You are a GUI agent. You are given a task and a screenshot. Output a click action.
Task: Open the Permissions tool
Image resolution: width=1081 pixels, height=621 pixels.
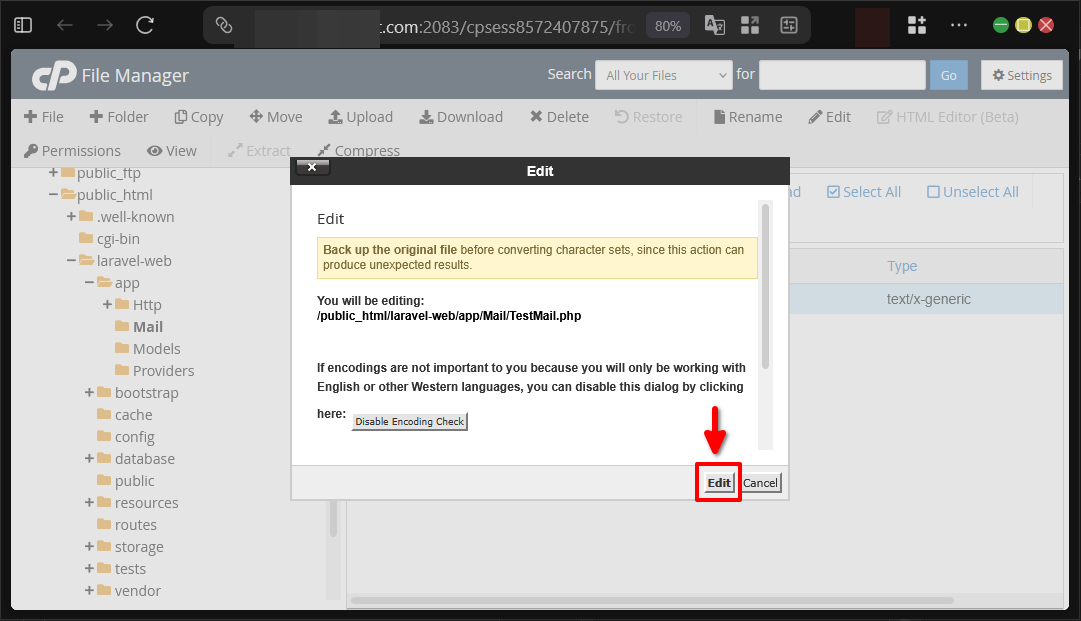(72, 150)
